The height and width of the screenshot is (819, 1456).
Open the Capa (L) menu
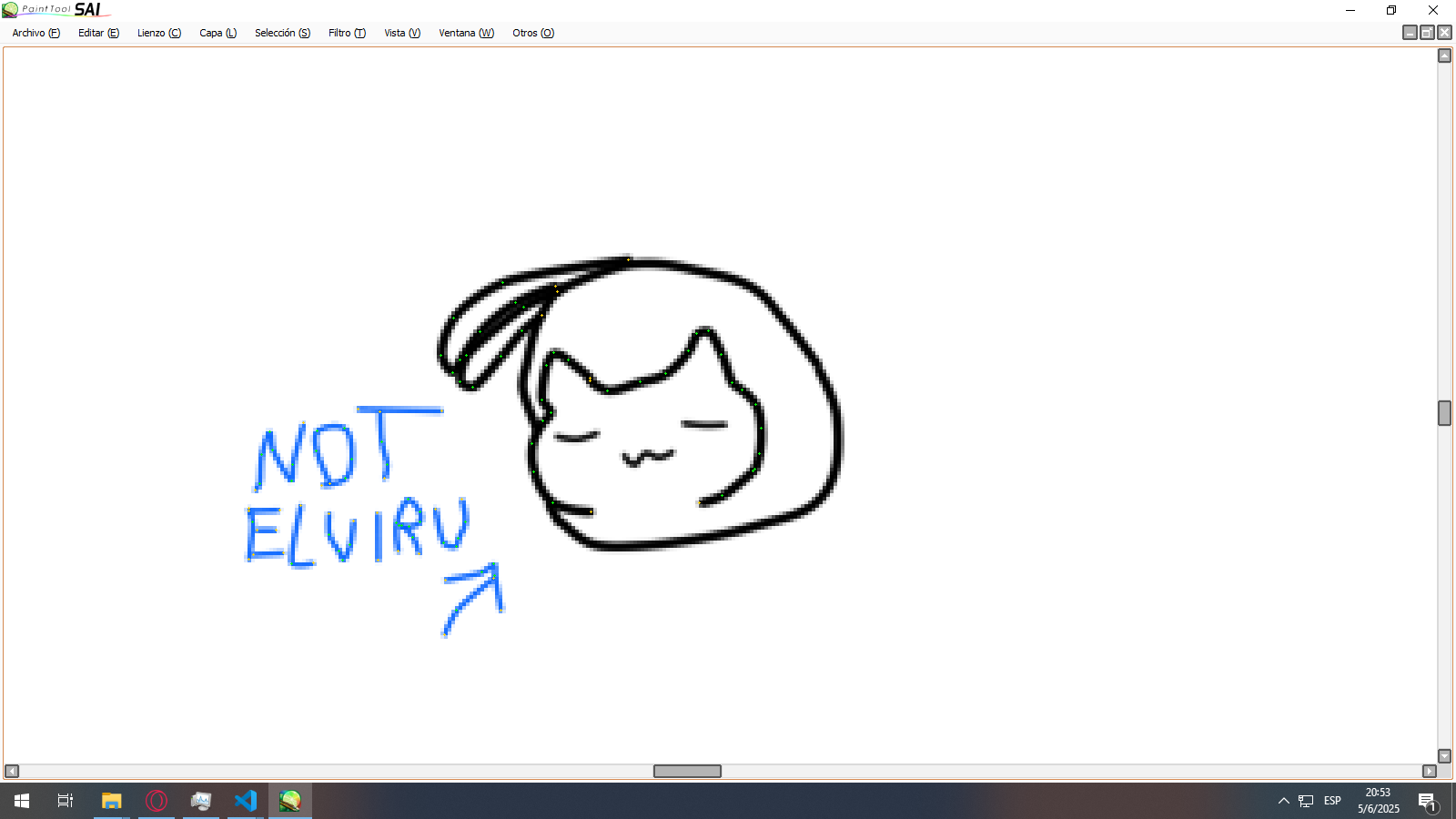click(x=218, y=33)
